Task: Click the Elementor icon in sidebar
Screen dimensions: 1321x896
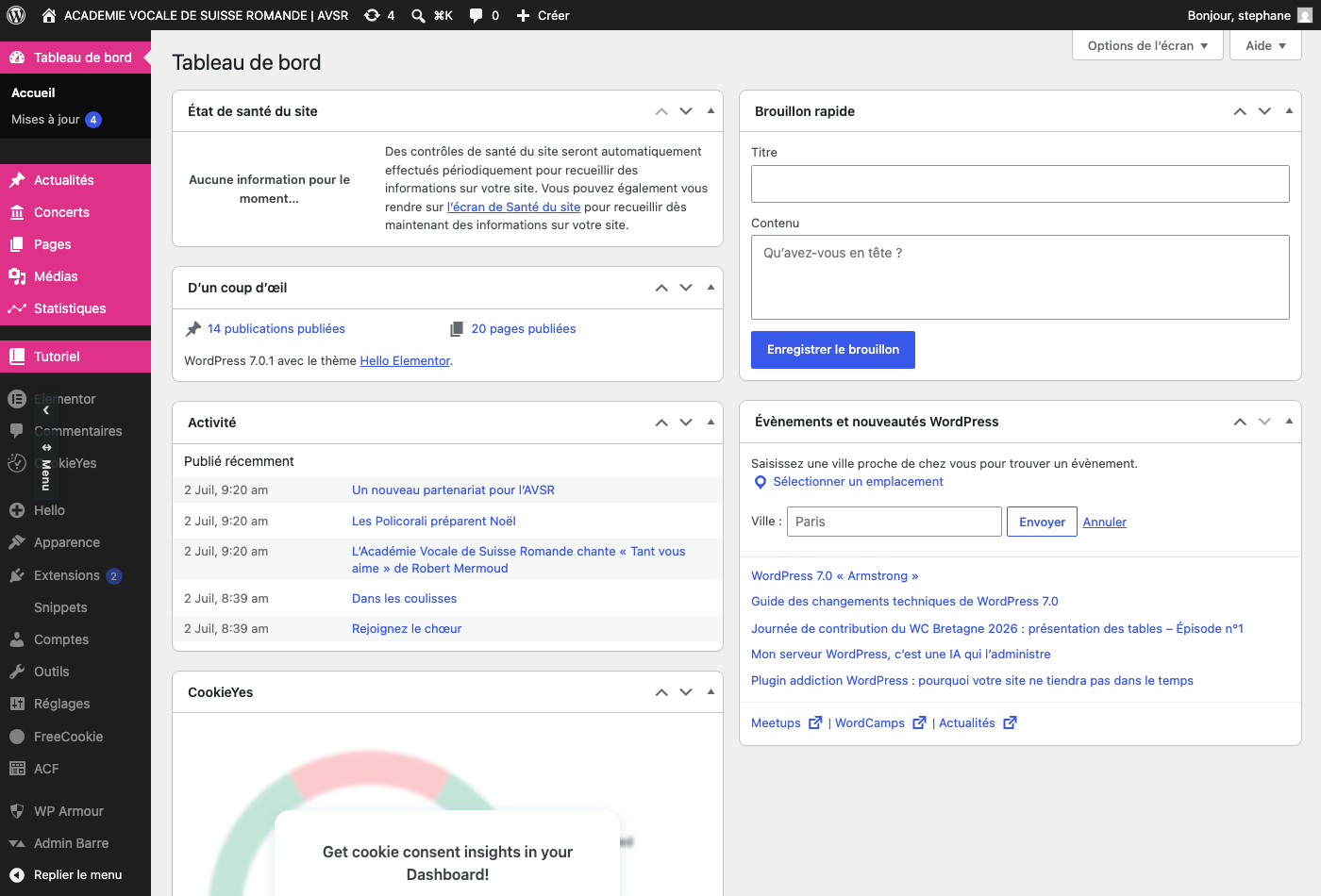Action: (17, 399)
